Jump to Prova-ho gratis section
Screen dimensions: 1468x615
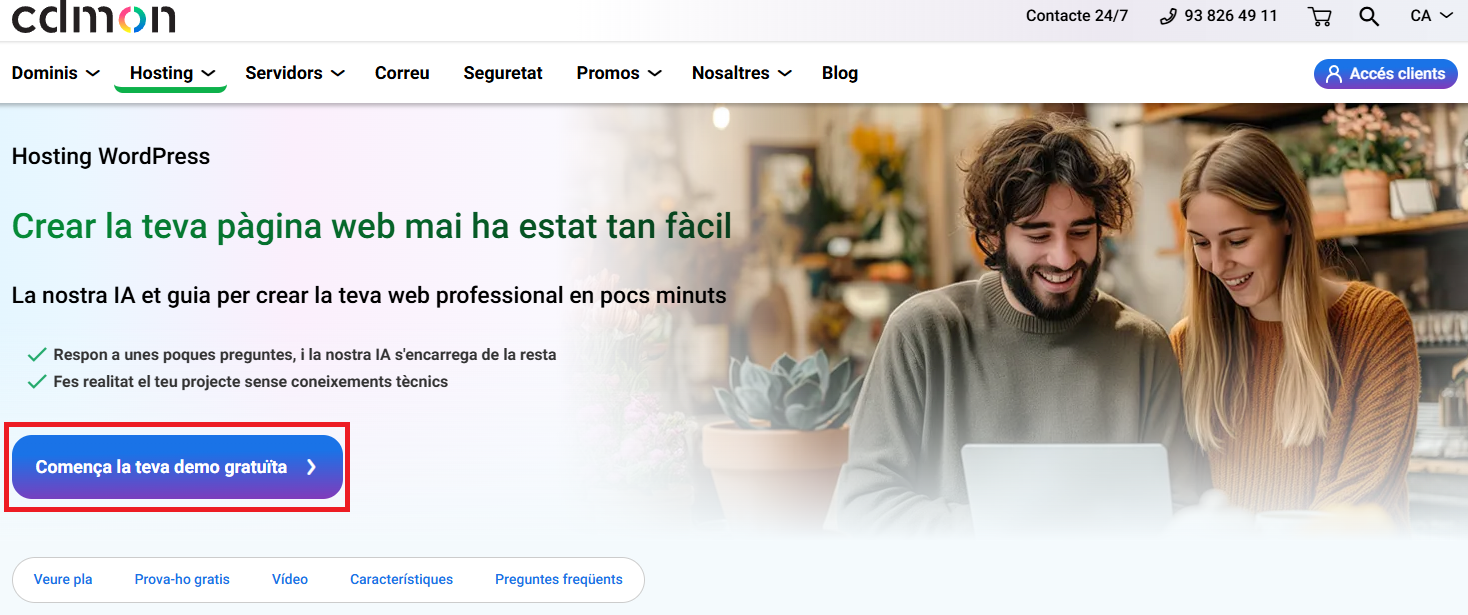(182, 580)
